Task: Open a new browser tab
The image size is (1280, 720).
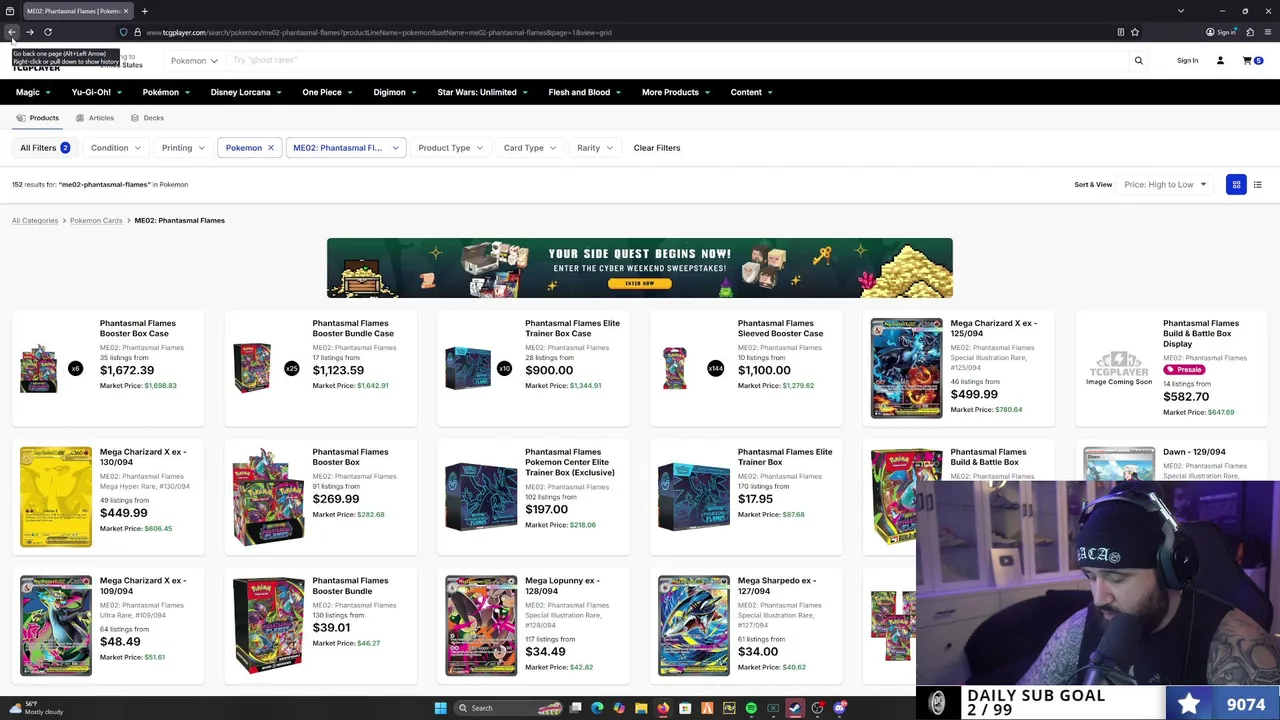Action: [144, 11]
